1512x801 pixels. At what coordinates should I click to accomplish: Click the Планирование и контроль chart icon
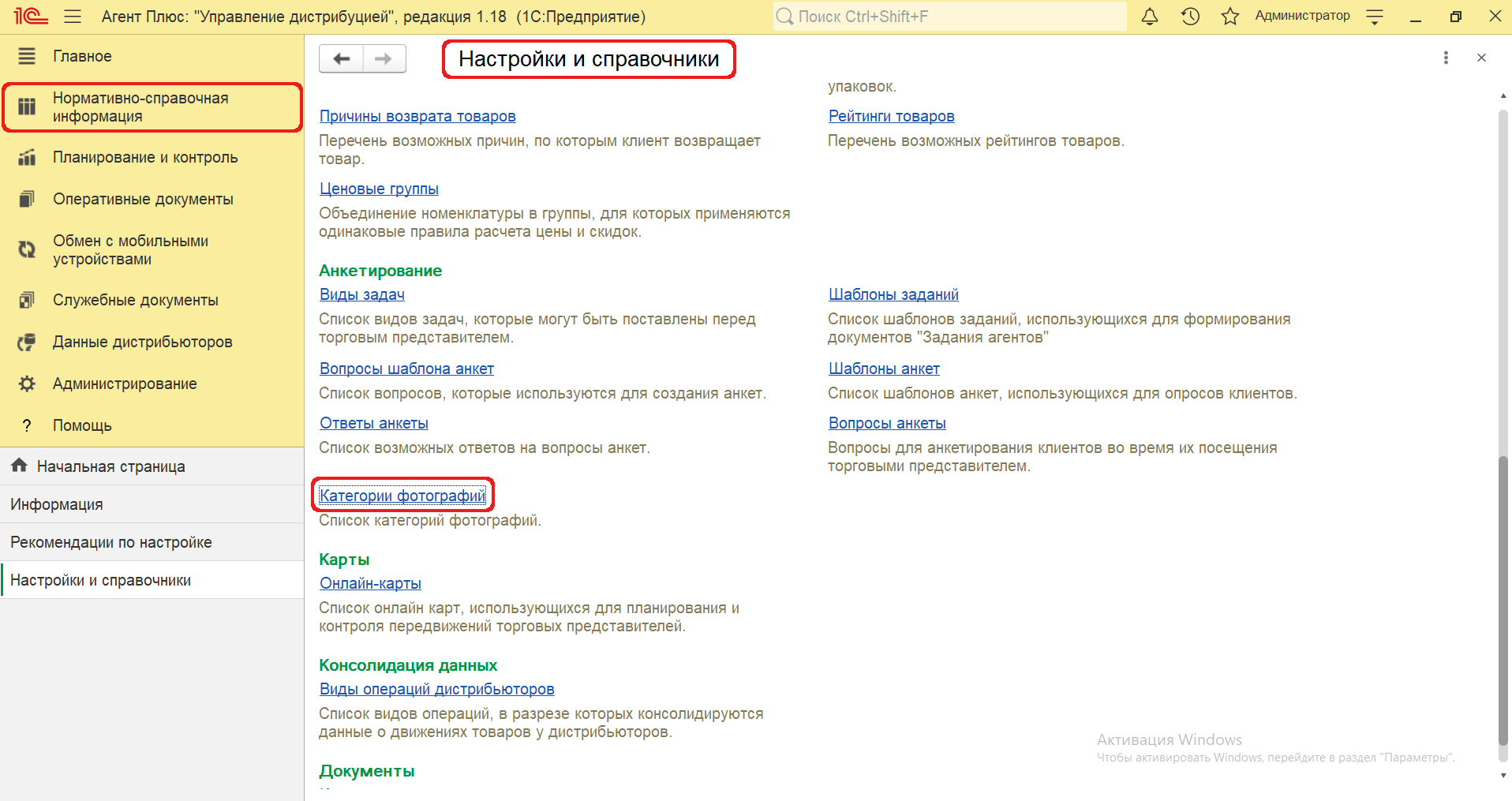click(x=27, y=157)
